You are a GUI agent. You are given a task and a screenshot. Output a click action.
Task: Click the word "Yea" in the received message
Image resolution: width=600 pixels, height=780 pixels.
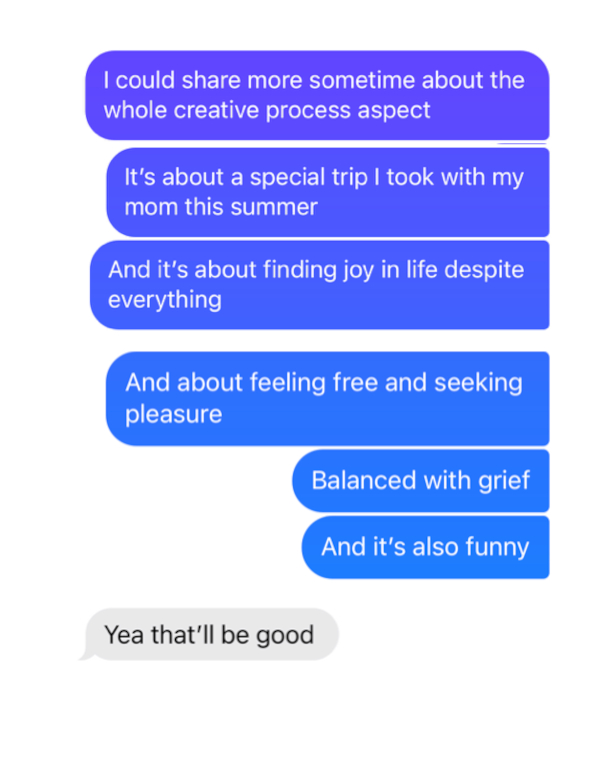(x=124, y=635)
